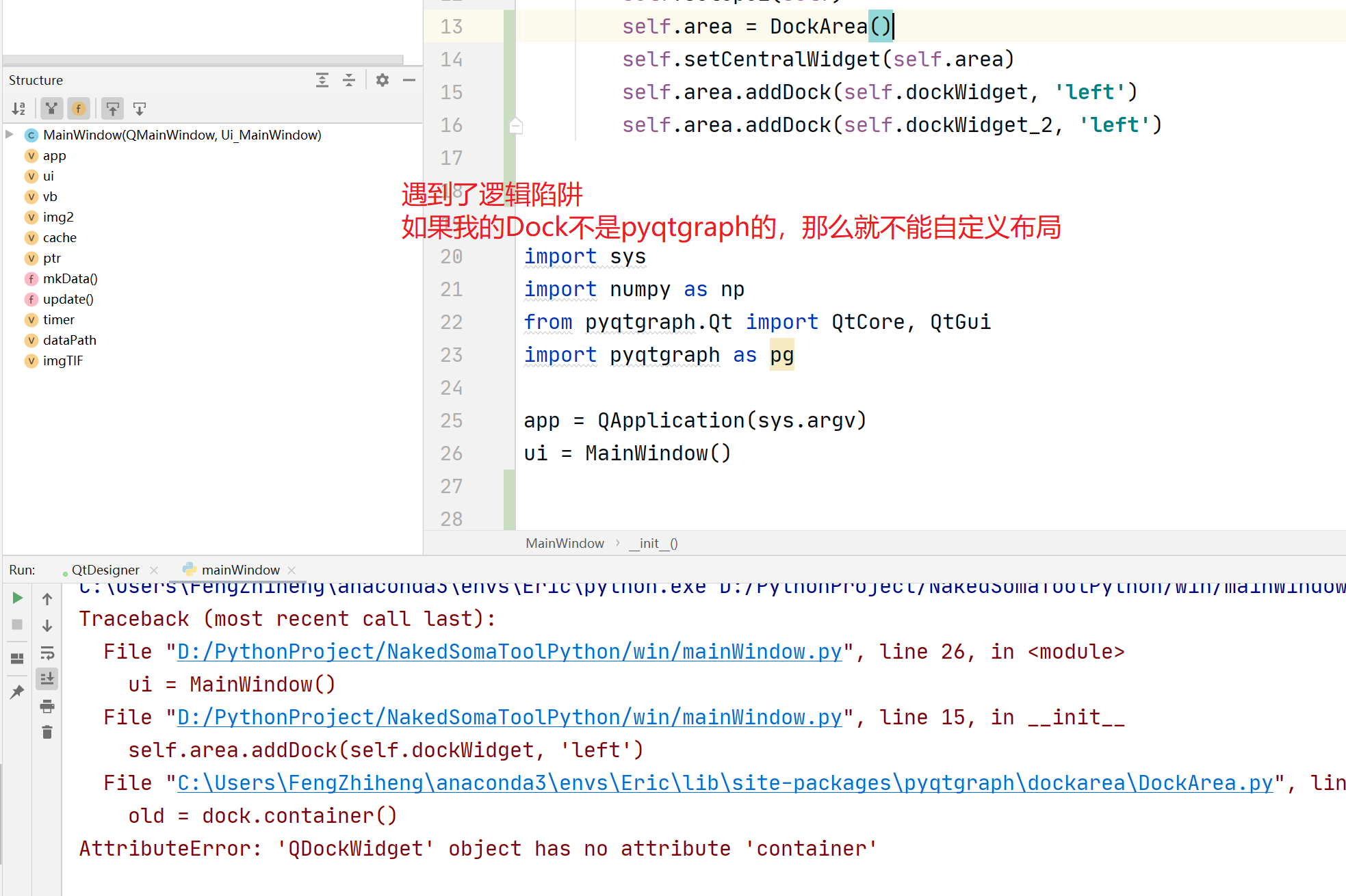Toggle alphabetical sorting in the Structure panel
The height and width of the screenshot is (896, 1346).
tap(18, 108)
